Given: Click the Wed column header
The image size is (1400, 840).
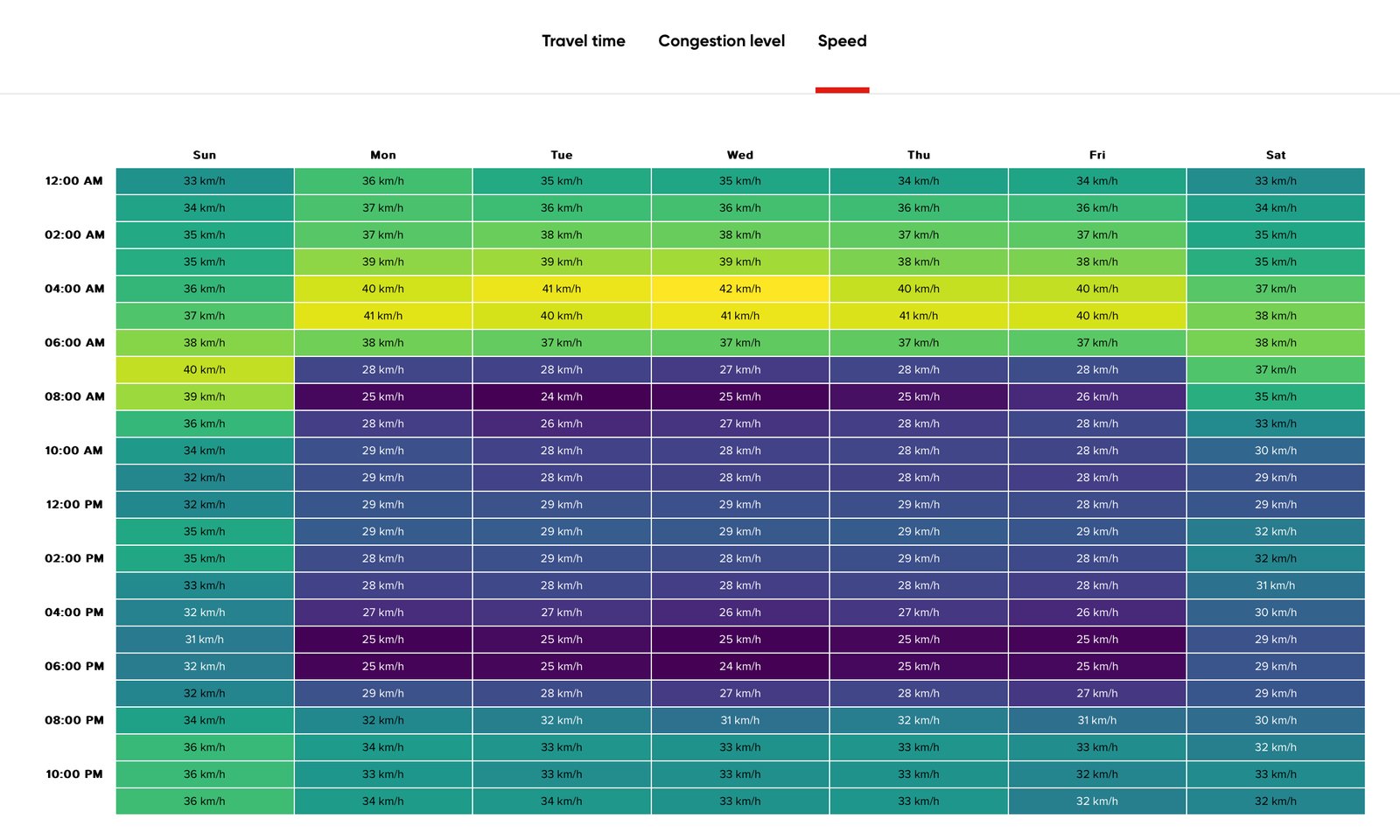Looking at the screenshot, I should point(740,155).
